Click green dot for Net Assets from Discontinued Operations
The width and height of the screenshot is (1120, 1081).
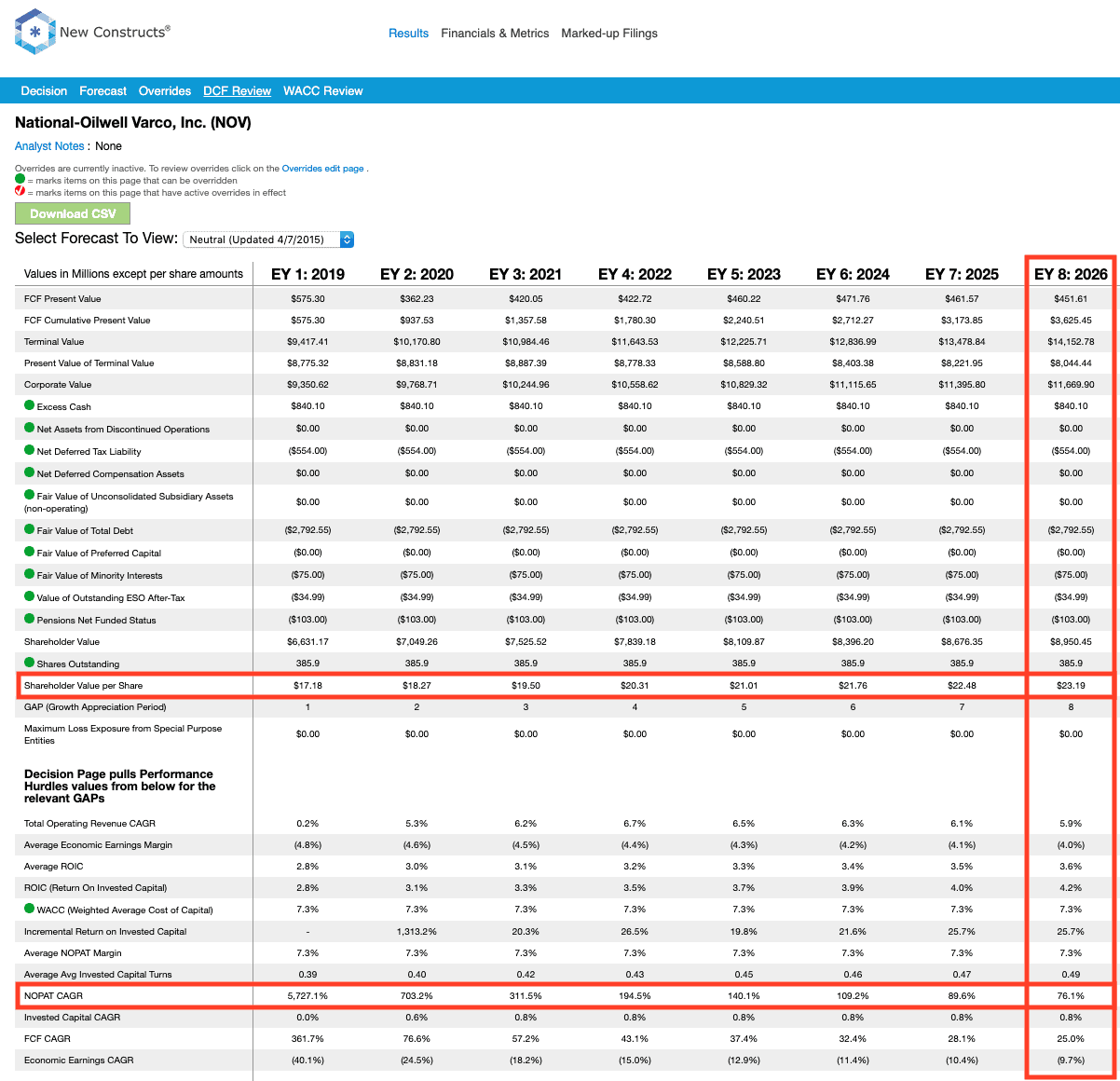click(30, 428)
